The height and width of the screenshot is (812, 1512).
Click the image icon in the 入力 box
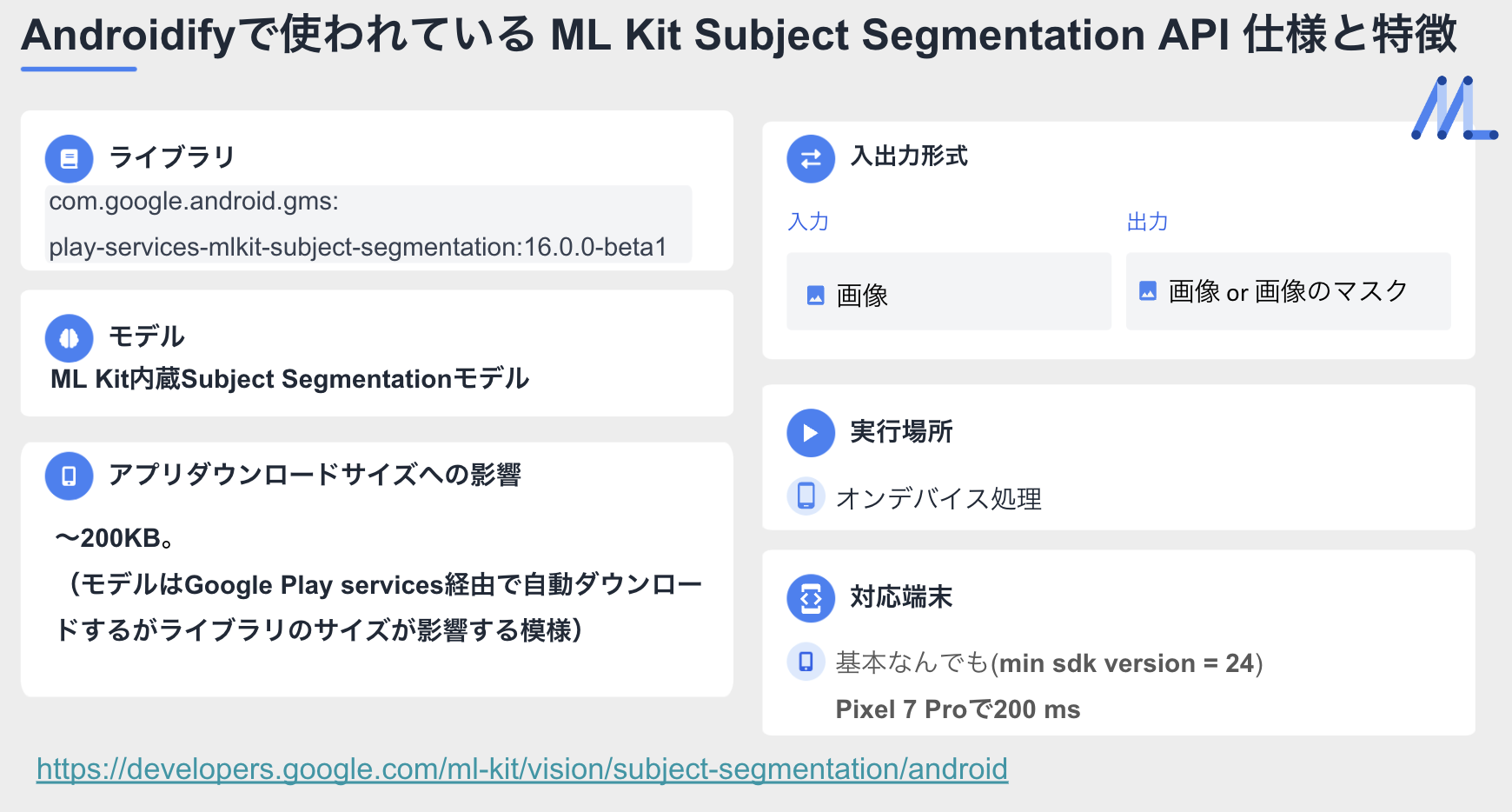815,296
